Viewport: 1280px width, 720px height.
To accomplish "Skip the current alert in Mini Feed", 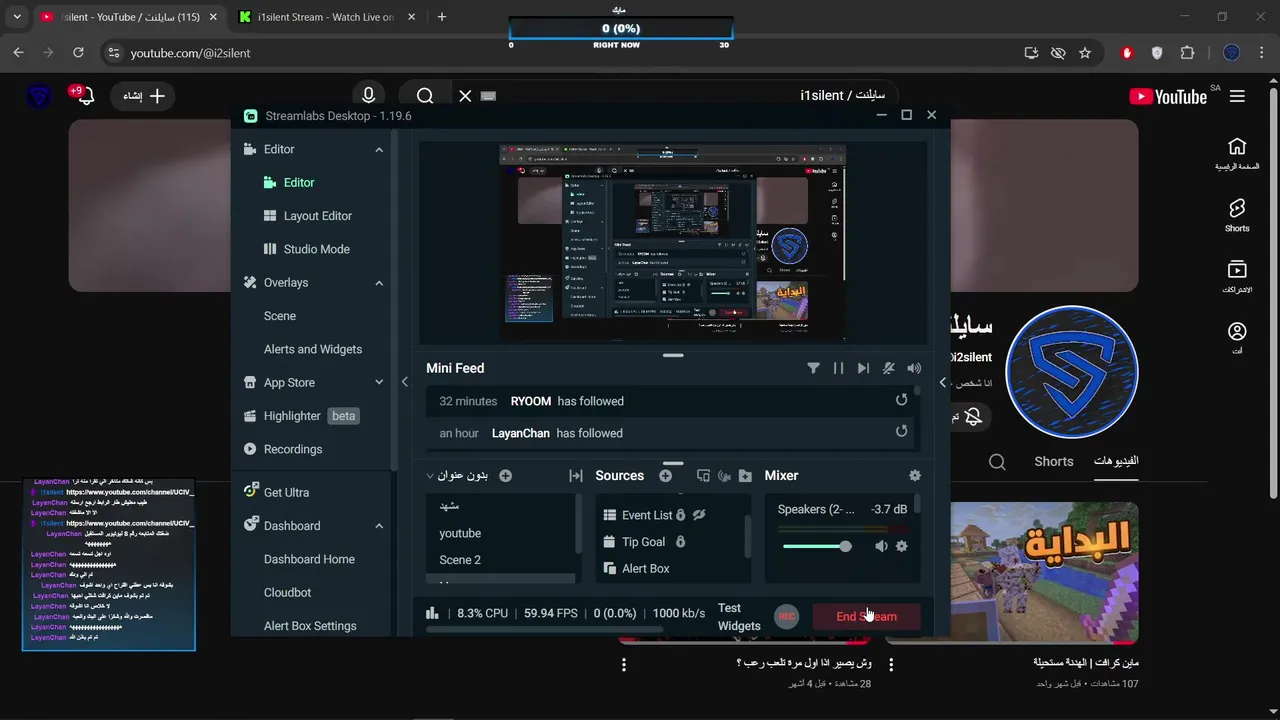I will click(863, 368).
